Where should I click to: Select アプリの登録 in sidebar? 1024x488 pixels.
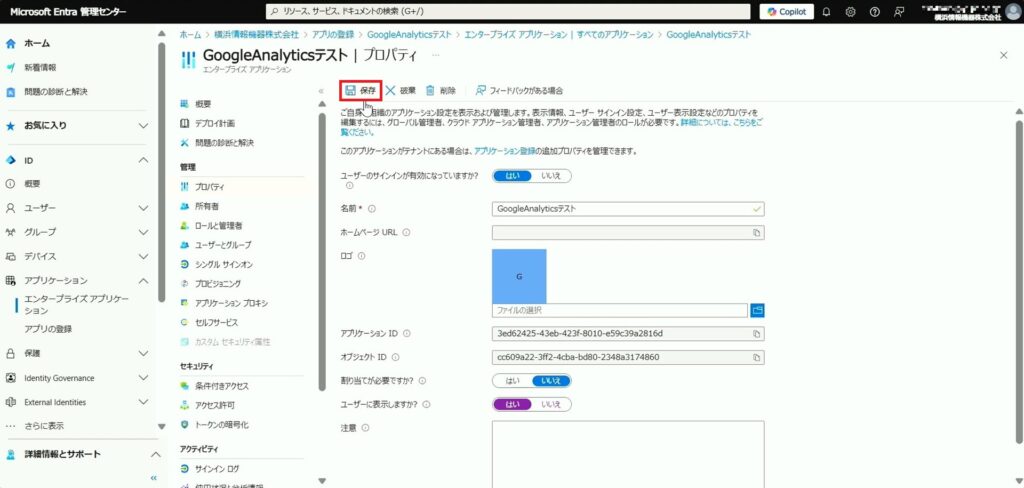tap(48, 329)
